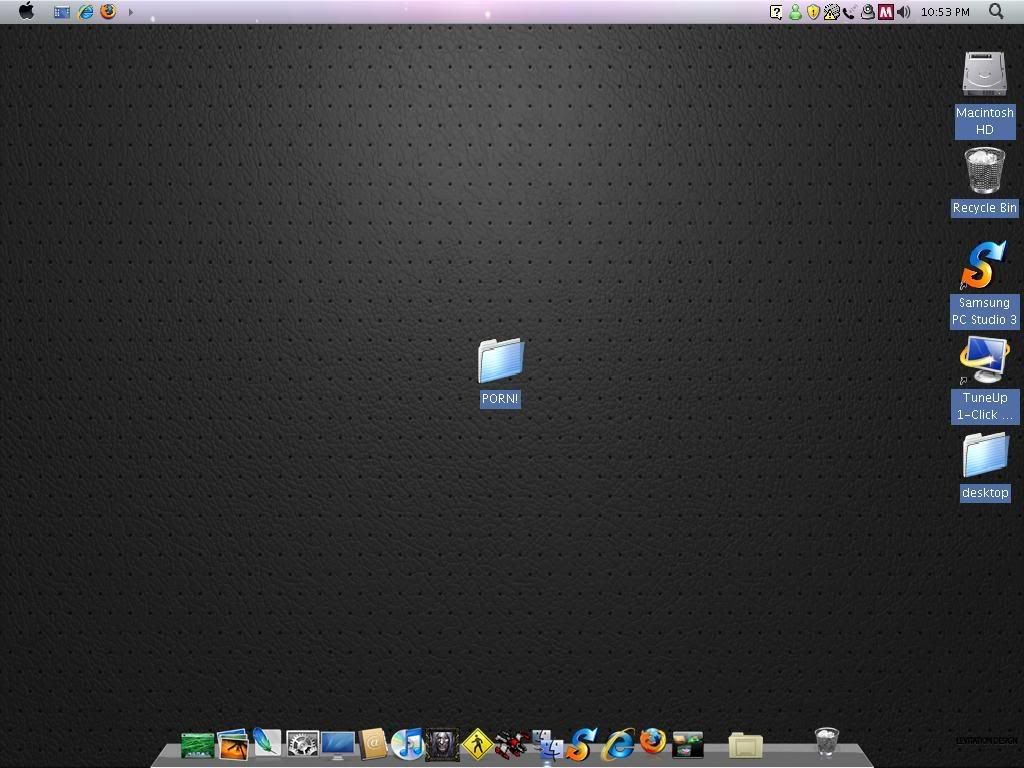Open the Apple menu in the top bar
Image resolution: width=1024 pixels, height=768 pixels.
pos(27,11)
